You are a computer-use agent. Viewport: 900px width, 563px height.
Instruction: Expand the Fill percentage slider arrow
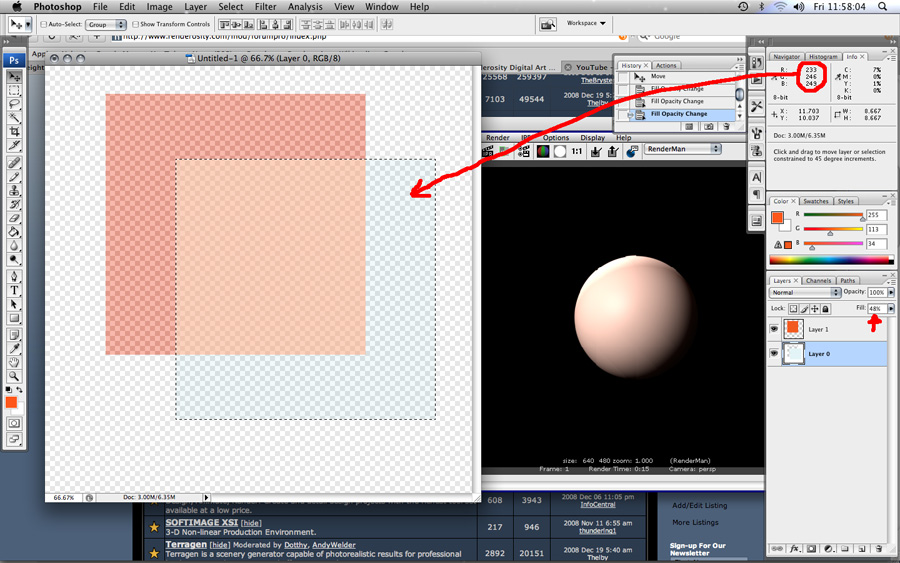(x=891, y=309)
